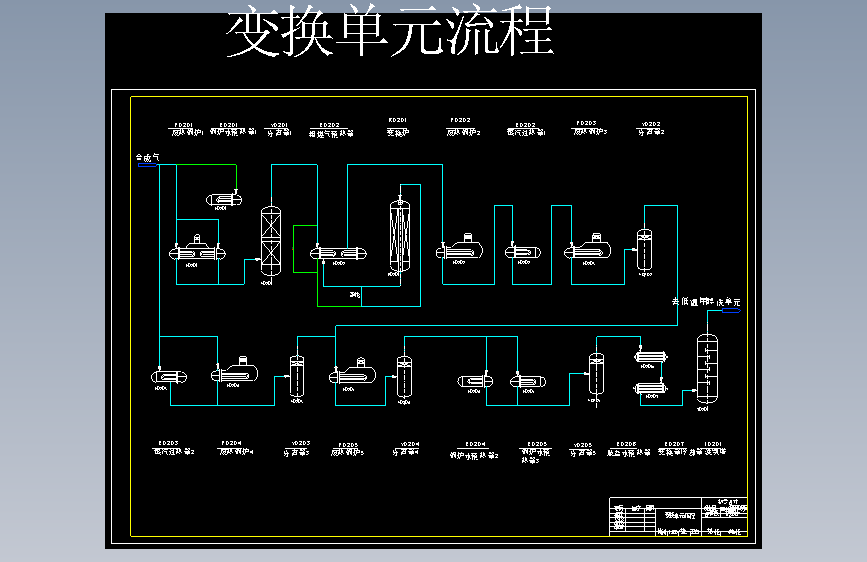Select the R0201 变换炉 label
867x562 pixels.
coord(398,127)
